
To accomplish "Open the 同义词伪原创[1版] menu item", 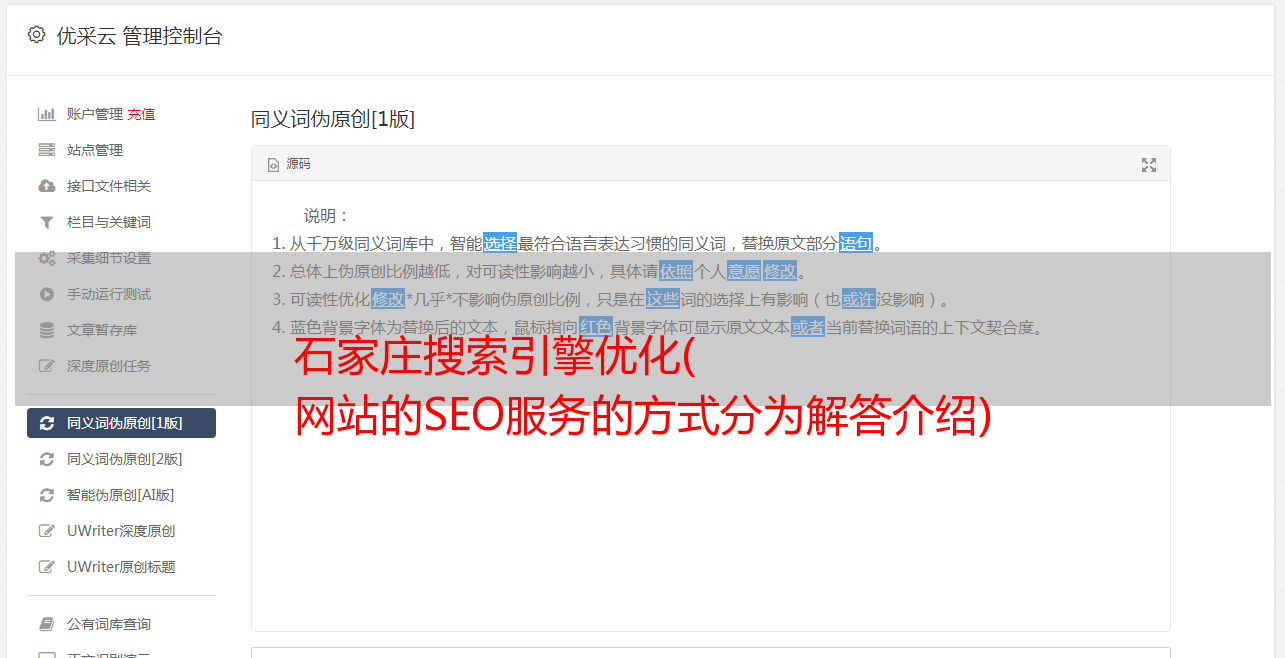I will click(x=121, y=423).
